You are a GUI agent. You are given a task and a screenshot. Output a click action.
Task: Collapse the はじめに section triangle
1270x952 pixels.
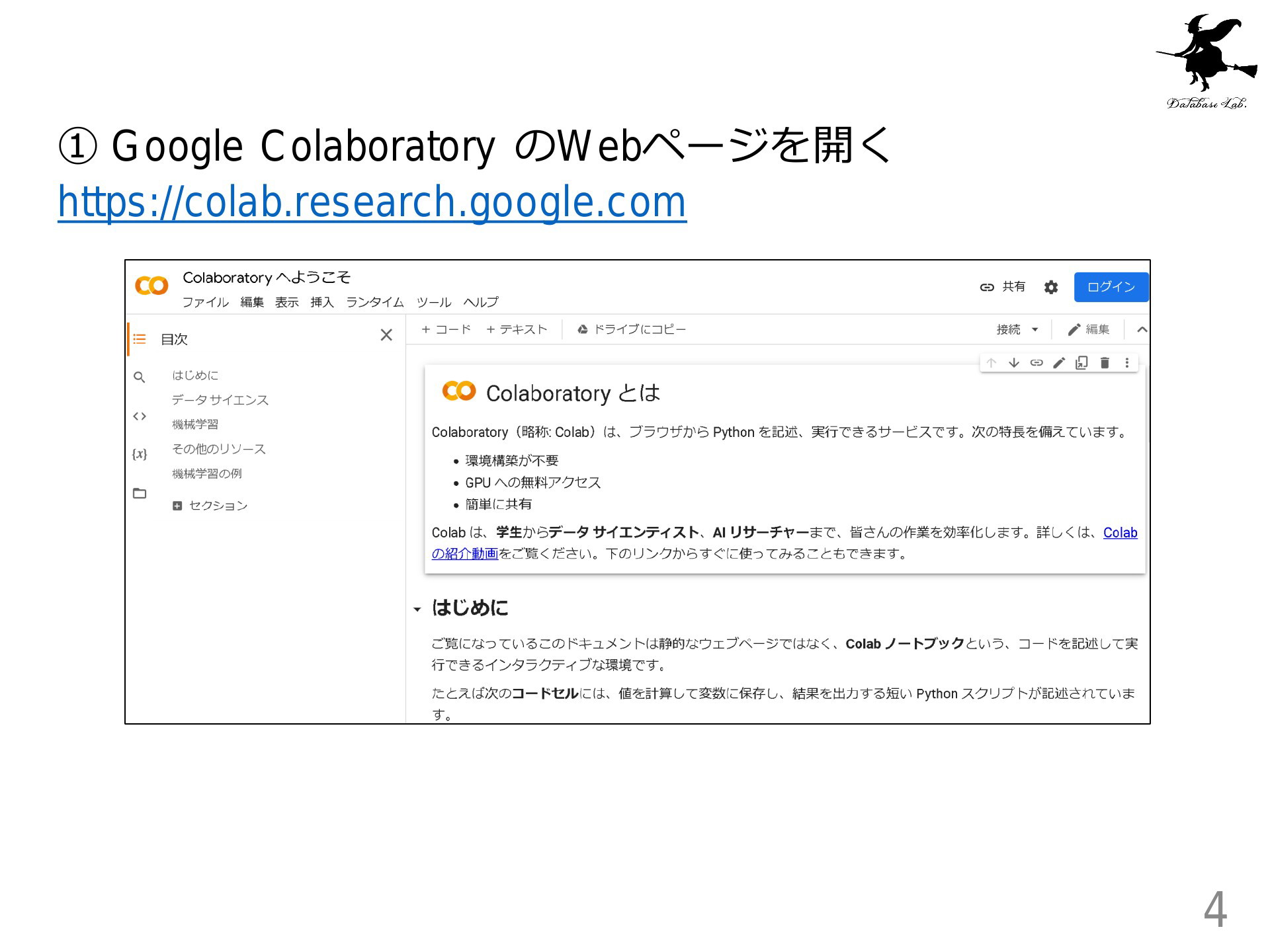[x=417, y=610]
